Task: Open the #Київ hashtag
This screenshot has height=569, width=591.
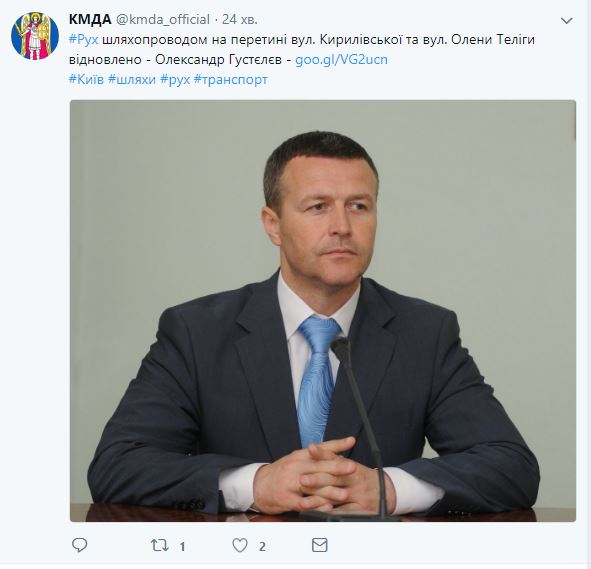Action: pyautogui.click(x=86, y=80)
